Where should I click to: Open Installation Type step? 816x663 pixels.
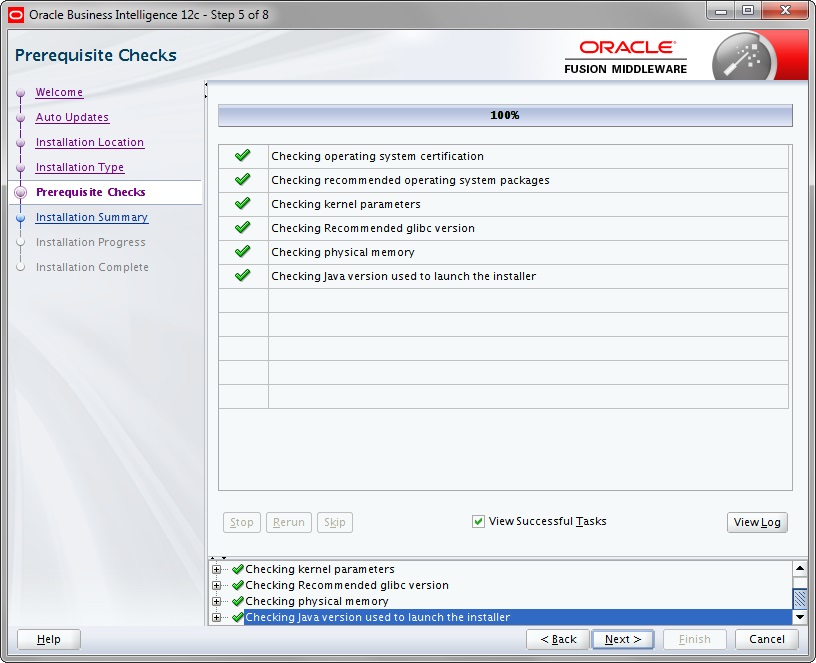80,167
